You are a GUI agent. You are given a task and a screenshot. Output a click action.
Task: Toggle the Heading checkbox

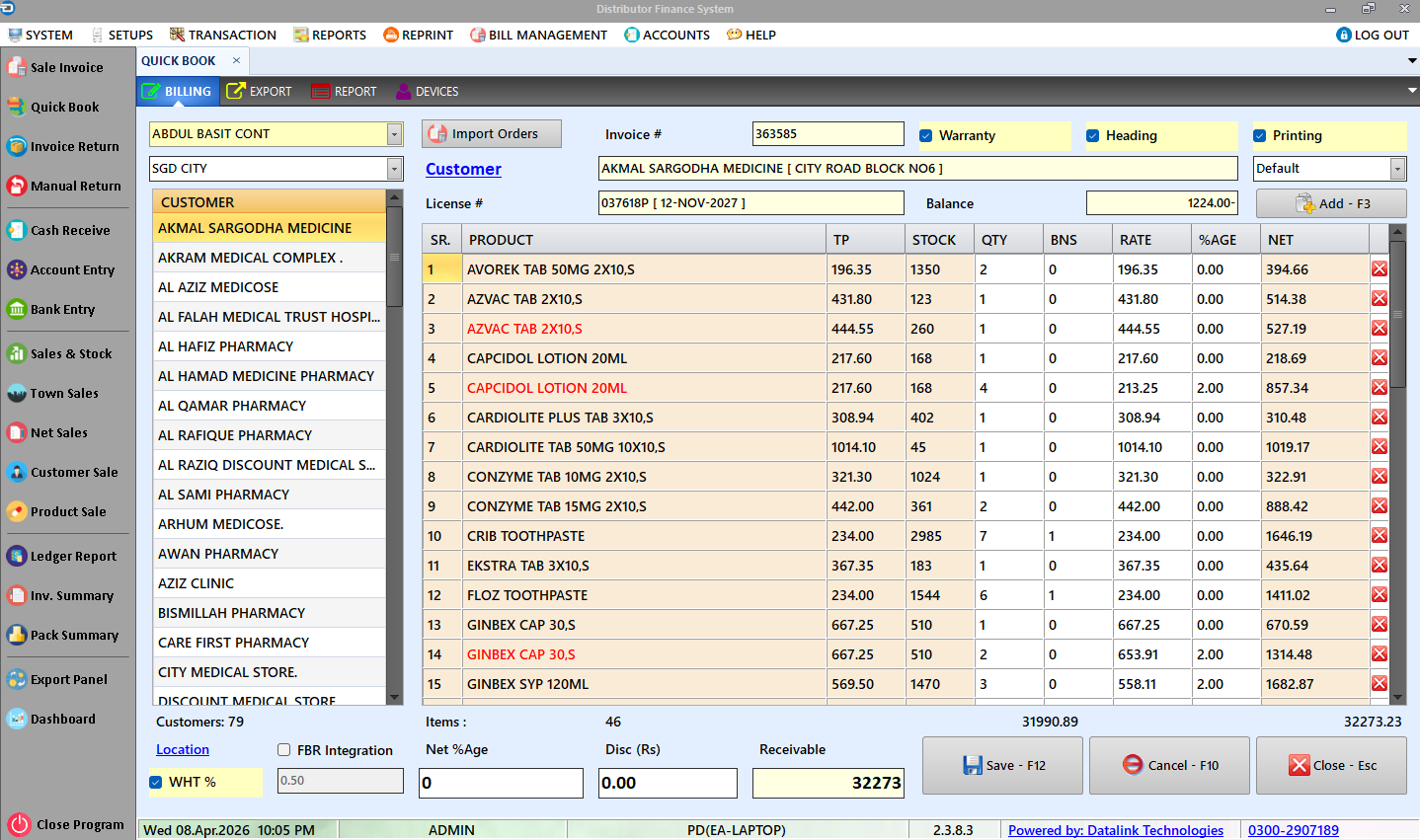click(1093, 135)
